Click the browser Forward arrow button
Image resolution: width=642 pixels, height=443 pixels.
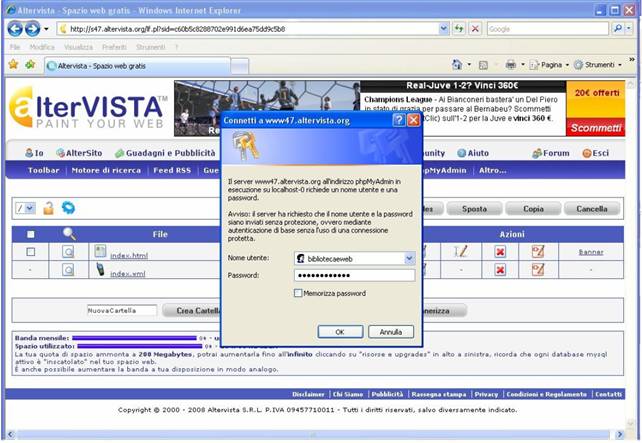(x=32, y=29)
